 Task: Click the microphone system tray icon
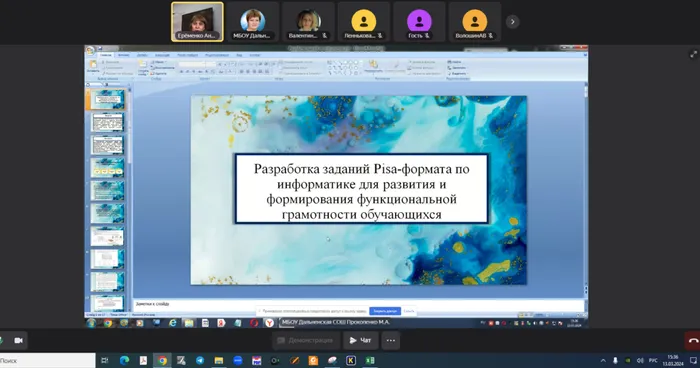pos(615,360)
